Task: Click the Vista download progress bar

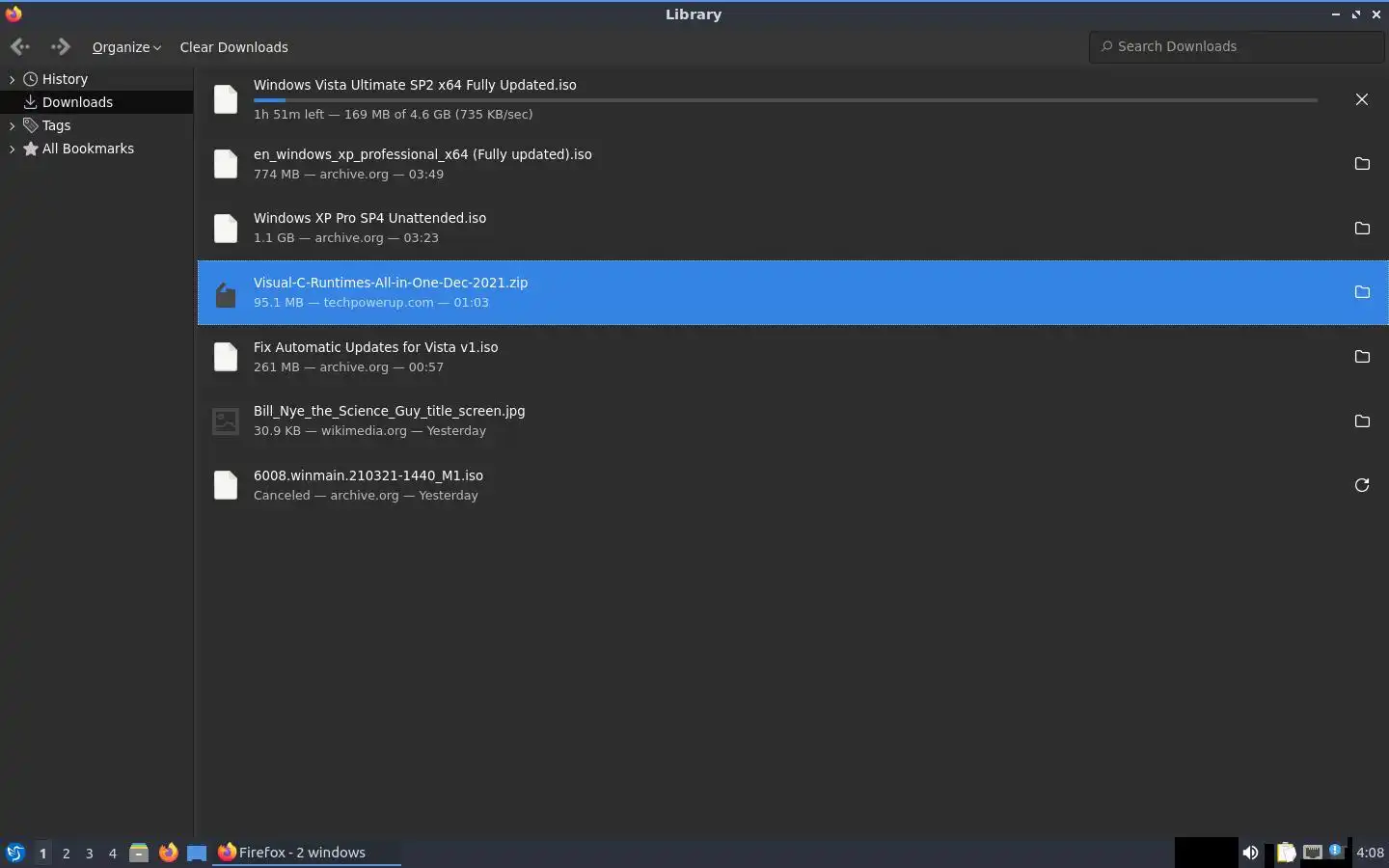Action: point(785,99)
